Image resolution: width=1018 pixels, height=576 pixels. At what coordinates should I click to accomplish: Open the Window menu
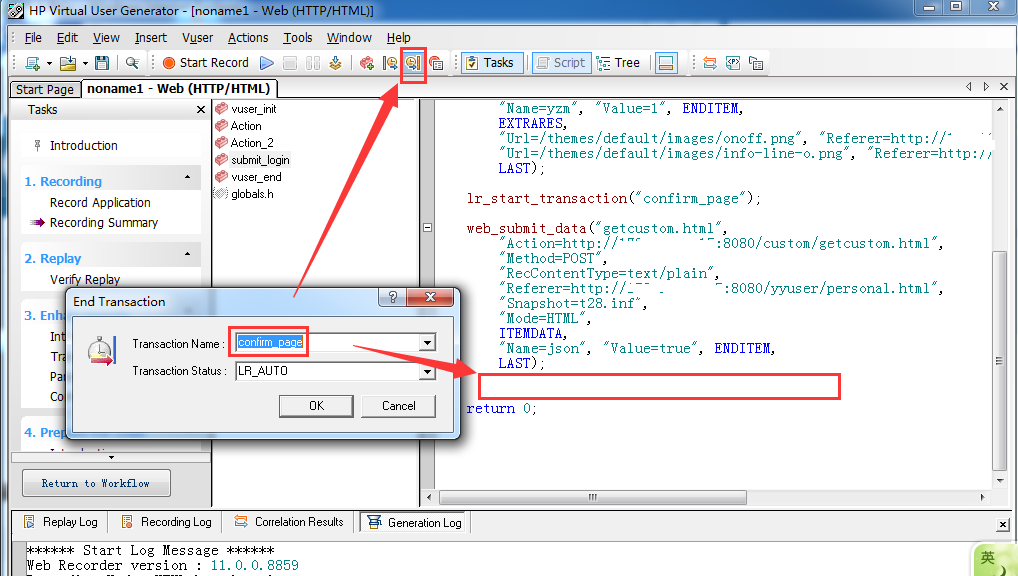pyautogui.click(x=349, y=38)
